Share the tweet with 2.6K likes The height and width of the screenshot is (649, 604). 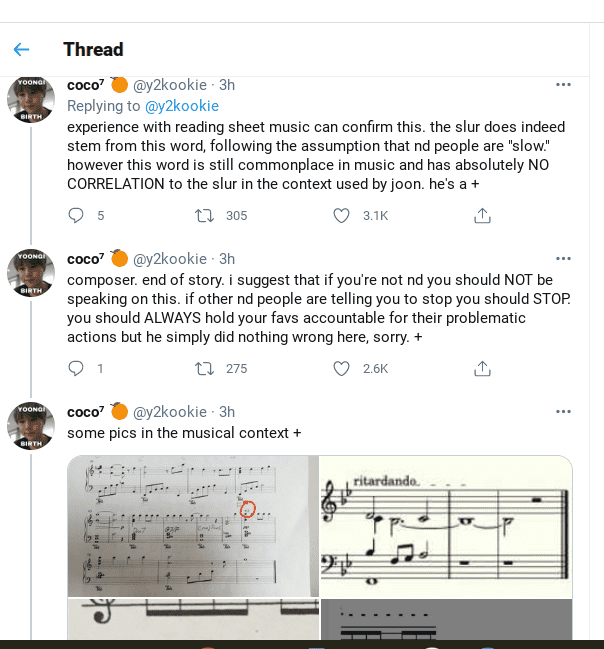482,369
